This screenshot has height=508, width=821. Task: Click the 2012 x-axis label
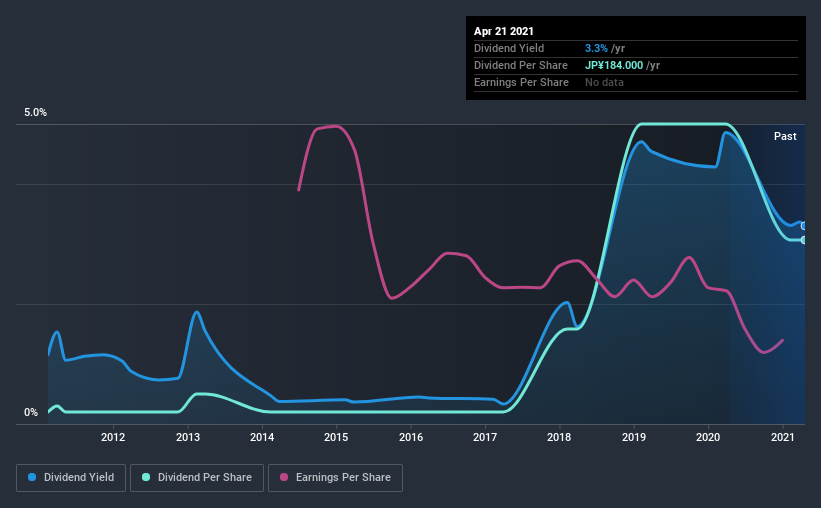pos(113,437)
